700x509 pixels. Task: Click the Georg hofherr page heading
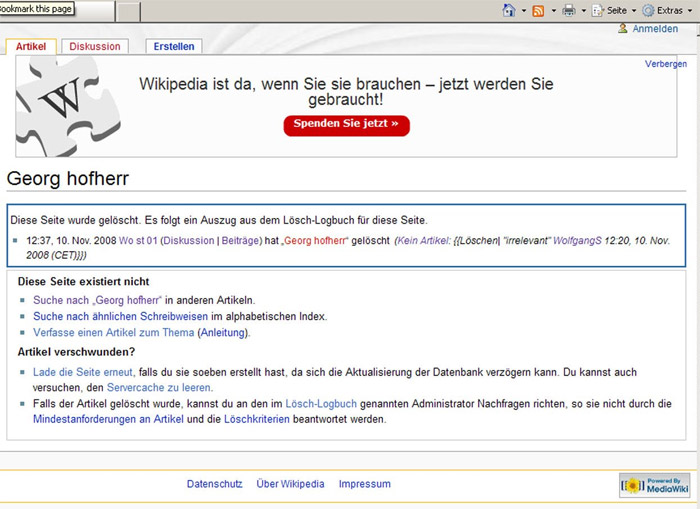pyautogui.click(x=68, y=179)
